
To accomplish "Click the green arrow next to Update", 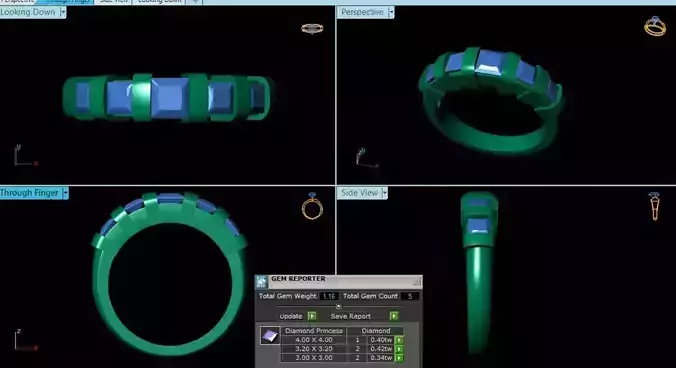I will 312,316.
